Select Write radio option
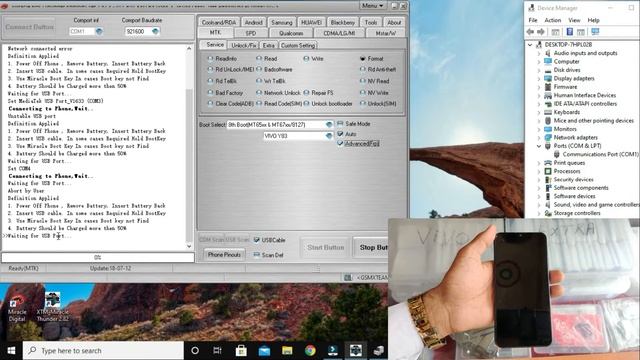Viewport: 640px width, 360px height. 306,59
